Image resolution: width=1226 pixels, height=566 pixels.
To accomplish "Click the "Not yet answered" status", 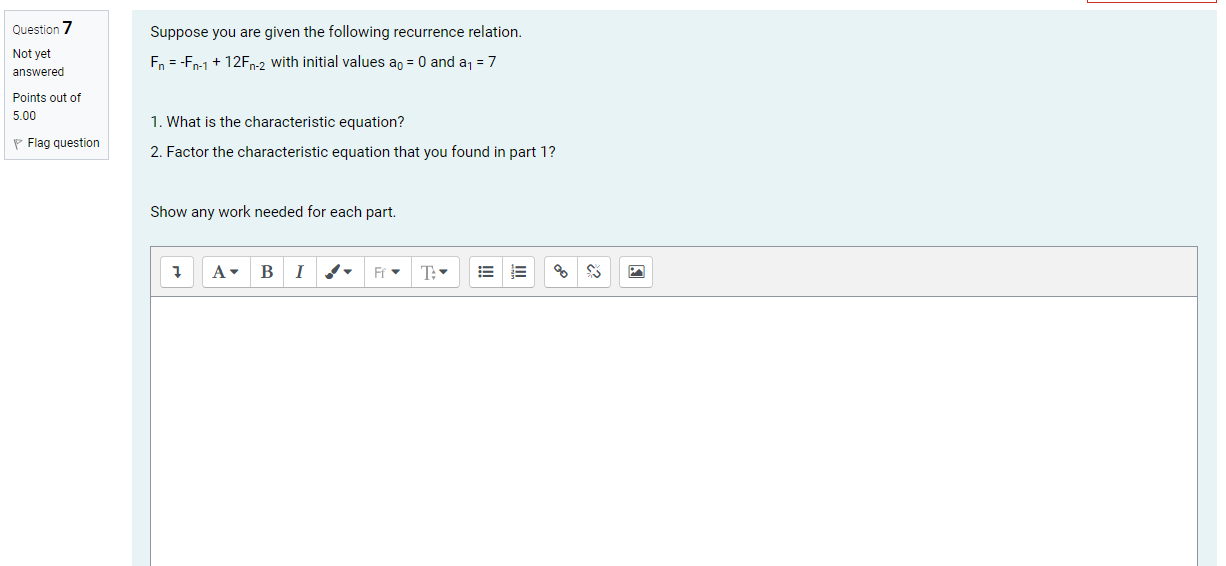I will [x=38, y=63].
